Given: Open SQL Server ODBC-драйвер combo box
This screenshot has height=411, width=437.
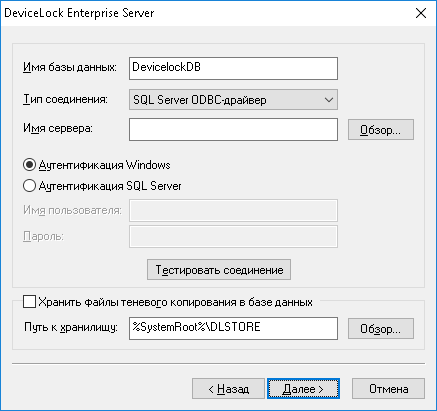Looking at the screenshot, I should (233, 100).
